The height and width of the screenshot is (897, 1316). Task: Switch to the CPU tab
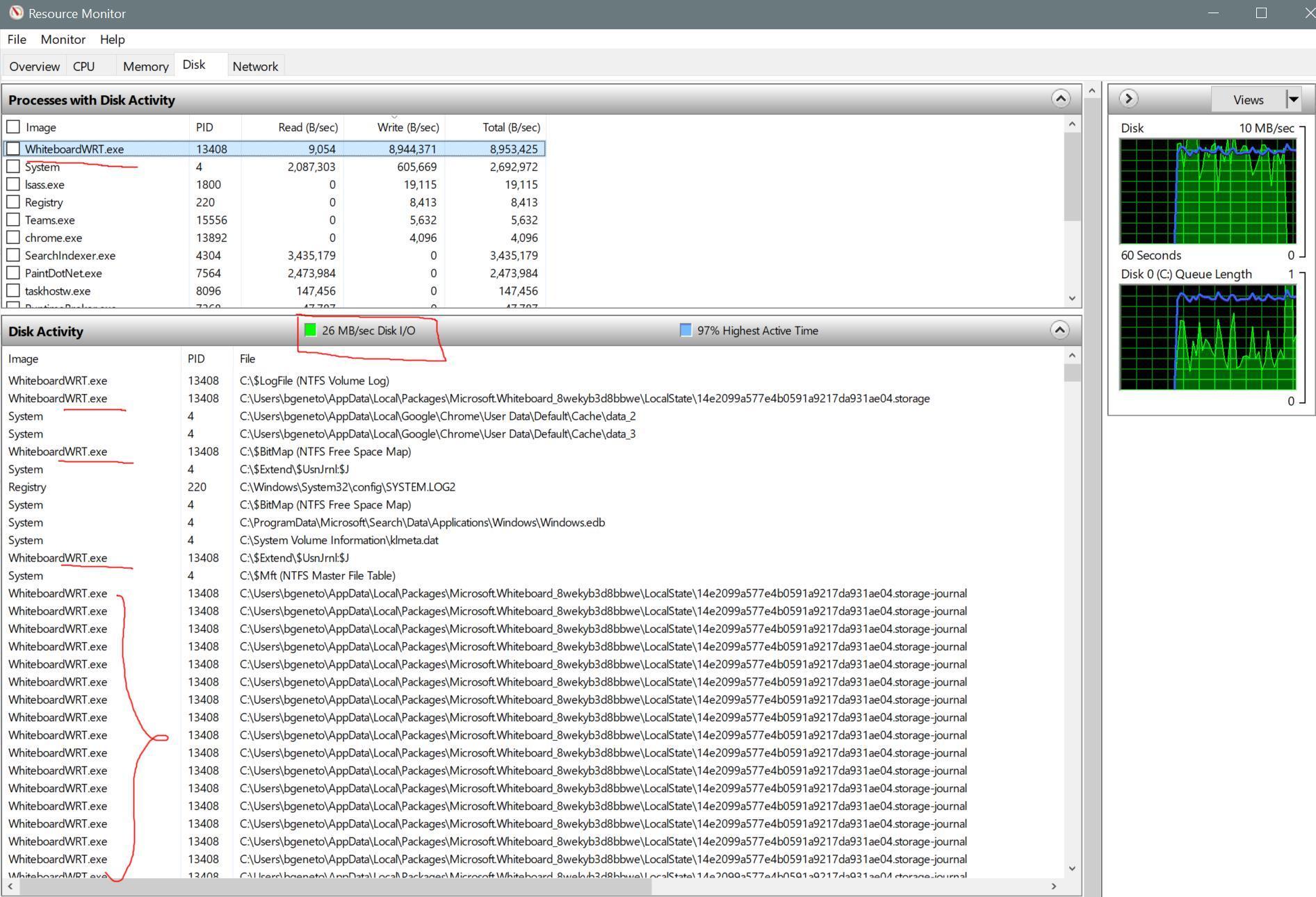click(83, 66)
